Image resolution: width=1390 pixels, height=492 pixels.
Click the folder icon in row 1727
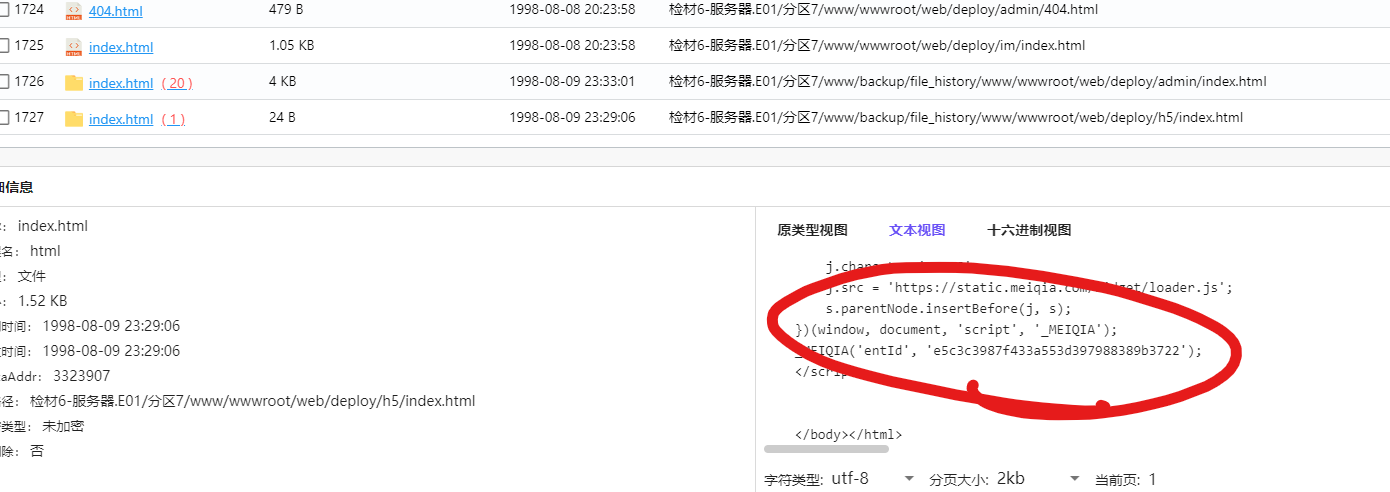pos(73,119)
